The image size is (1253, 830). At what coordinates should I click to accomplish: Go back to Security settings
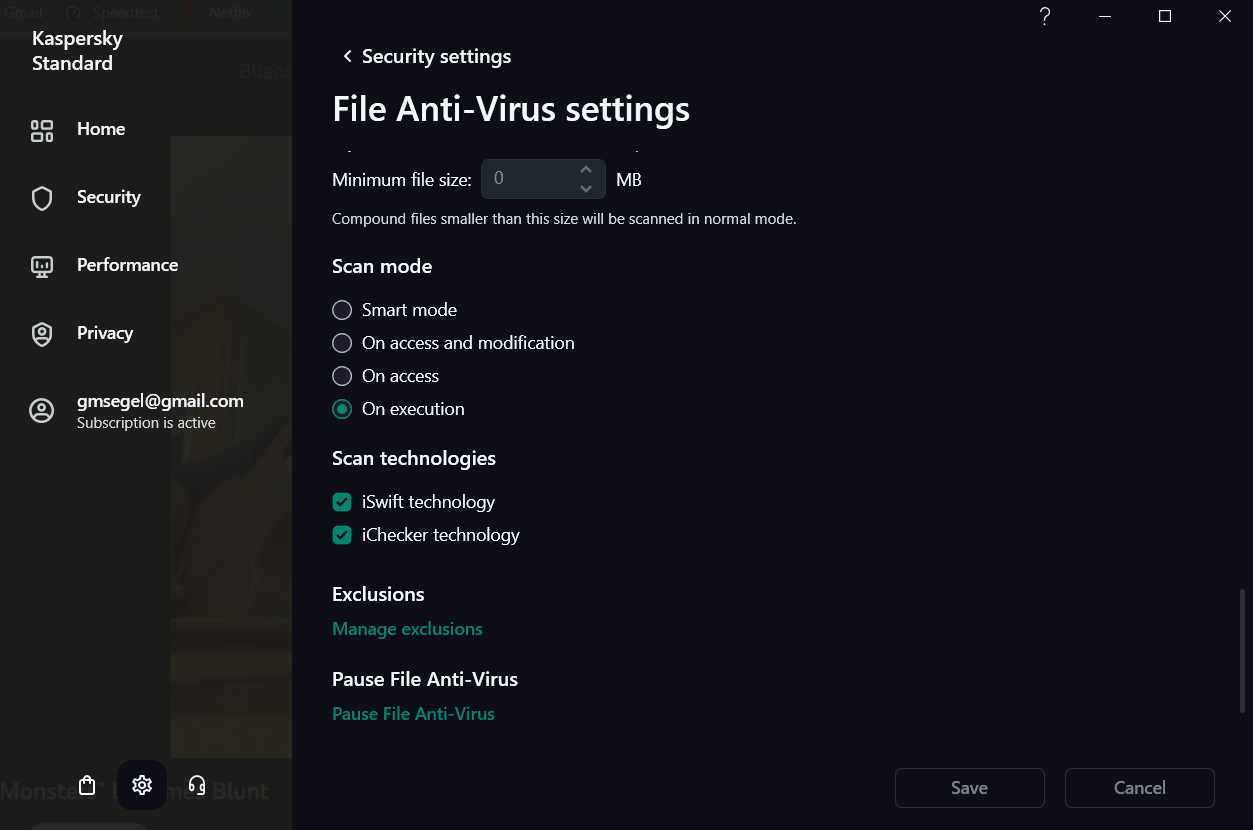click(347, 57)
